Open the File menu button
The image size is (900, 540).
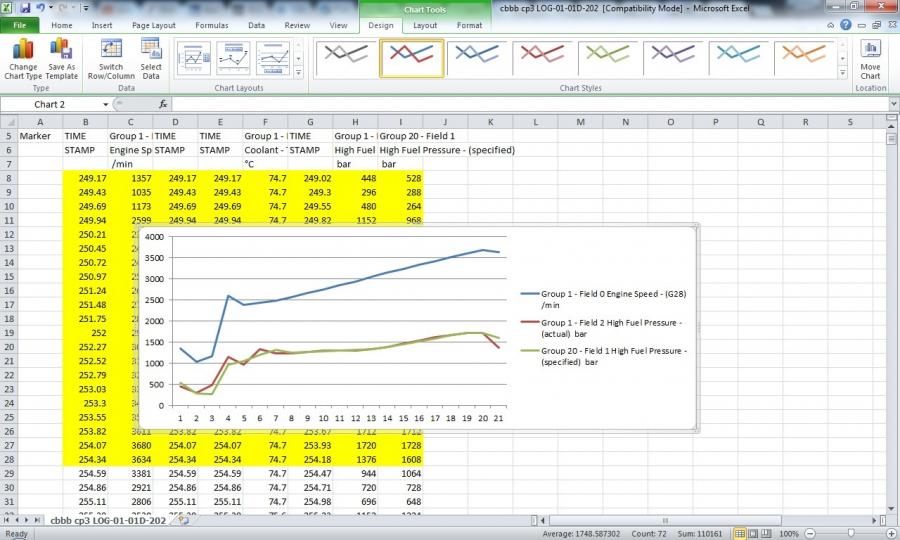tap(20, 25)
